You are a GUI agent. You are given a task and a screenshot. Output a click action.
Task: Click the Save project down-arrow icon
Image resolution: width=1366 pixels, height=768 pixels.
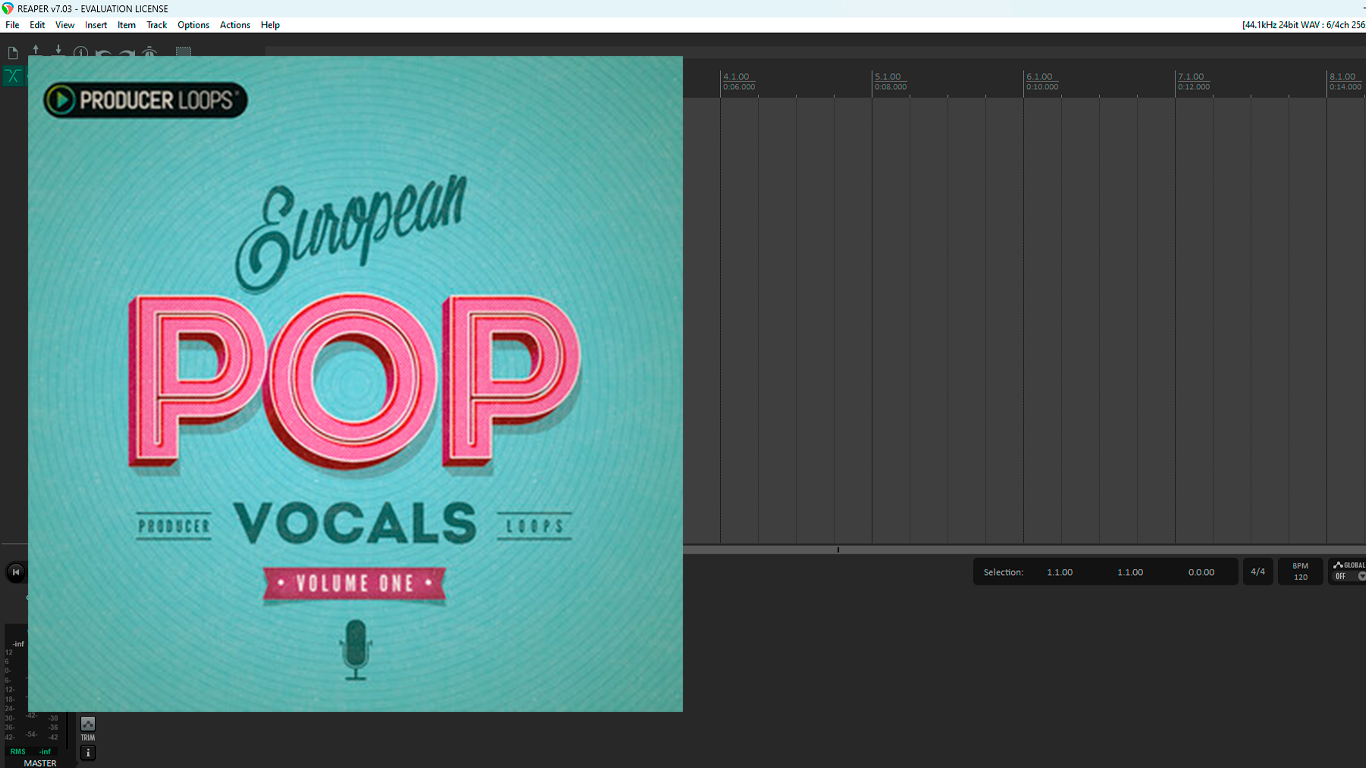pyautogui.click(x=58, y=50)
